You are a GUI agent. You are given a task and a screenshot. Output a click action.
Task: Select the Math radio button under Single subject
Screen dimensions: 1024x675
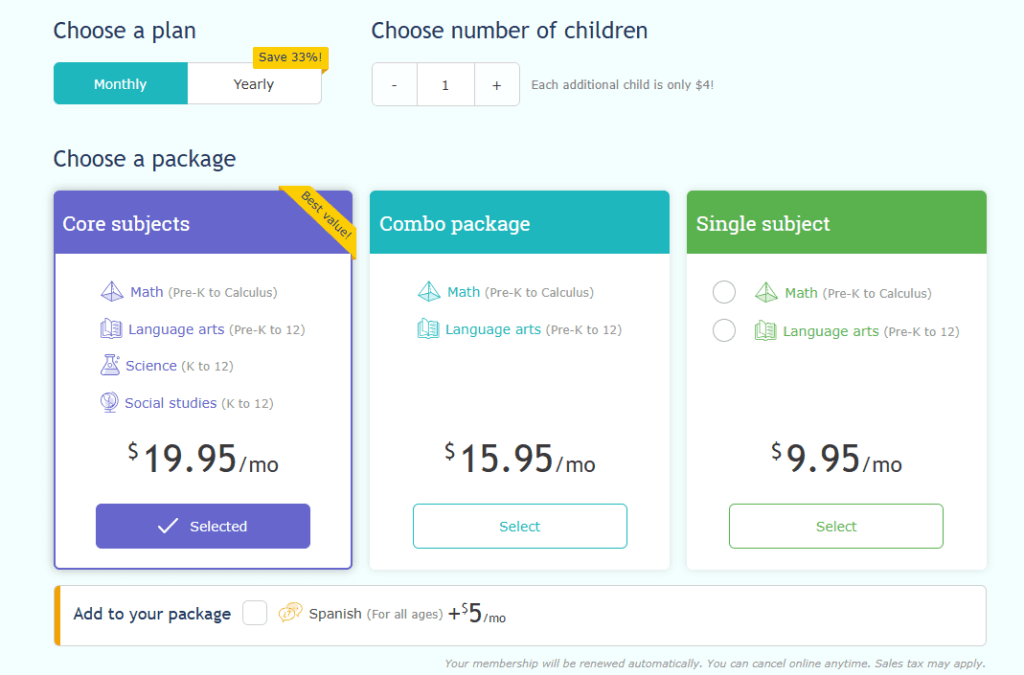point(724,291)
